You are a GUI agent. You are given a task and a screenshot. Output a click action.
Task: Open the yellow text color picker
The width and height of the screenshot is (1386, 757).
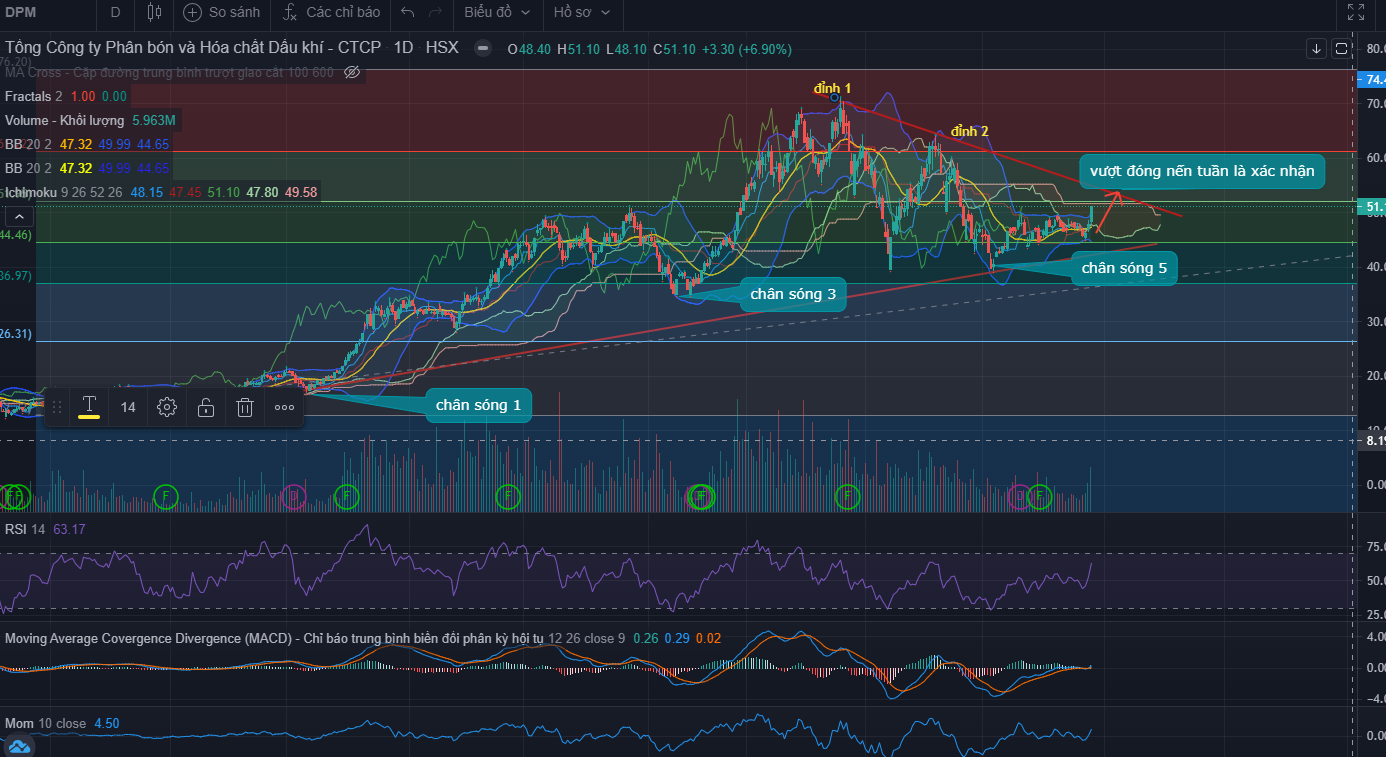tap(89, 407)
